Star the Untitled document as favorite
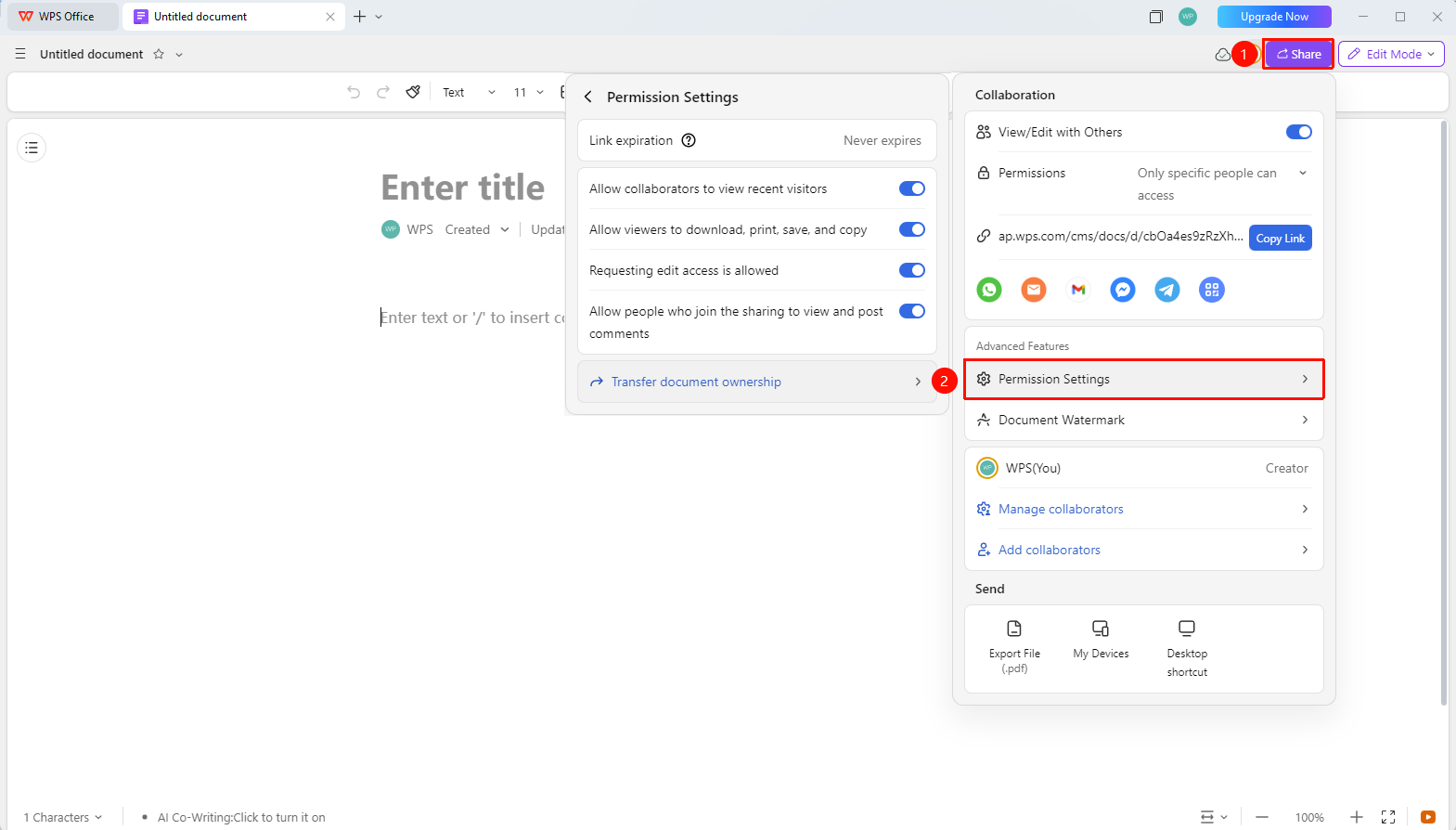1456x830 pixels. point(159,54)
